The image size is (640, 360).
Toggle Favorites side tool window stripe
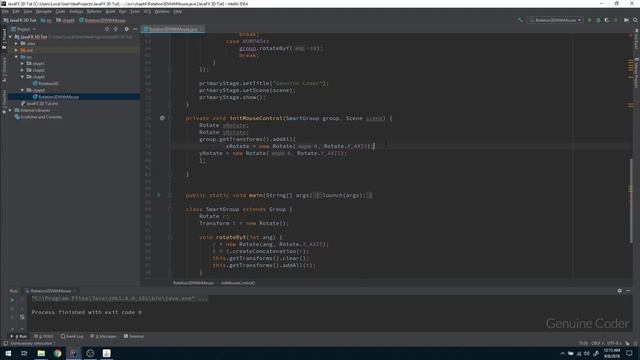(x=4, y=101)
